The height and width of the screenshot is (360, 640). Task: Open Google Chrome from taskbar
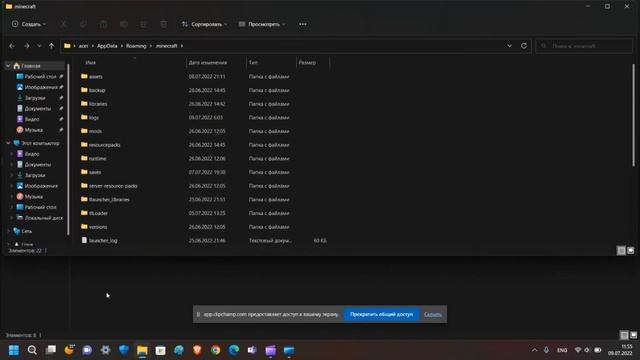[216, 350]
